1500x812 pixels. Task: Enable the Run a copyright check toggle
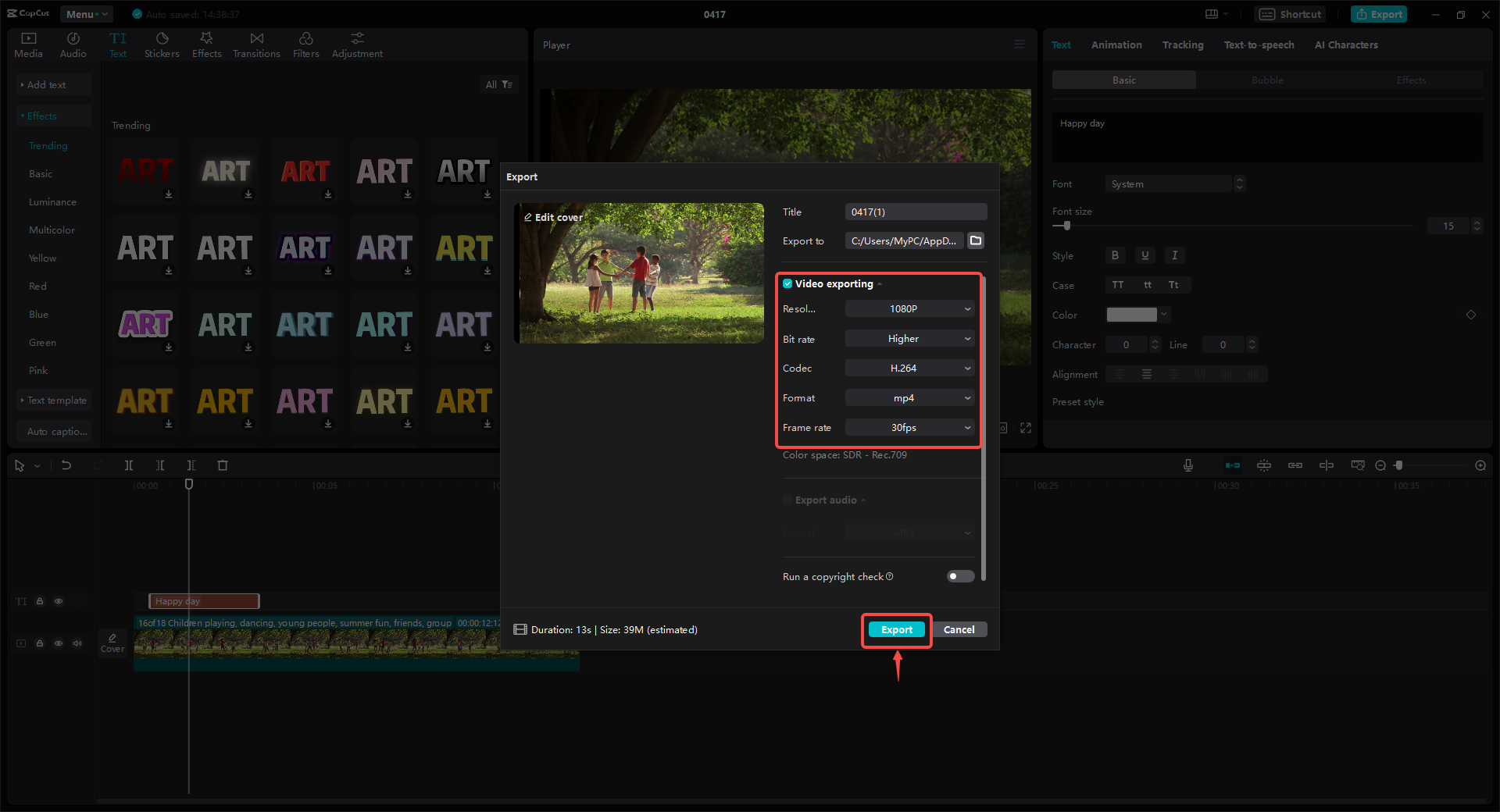(x=959, y=576)
